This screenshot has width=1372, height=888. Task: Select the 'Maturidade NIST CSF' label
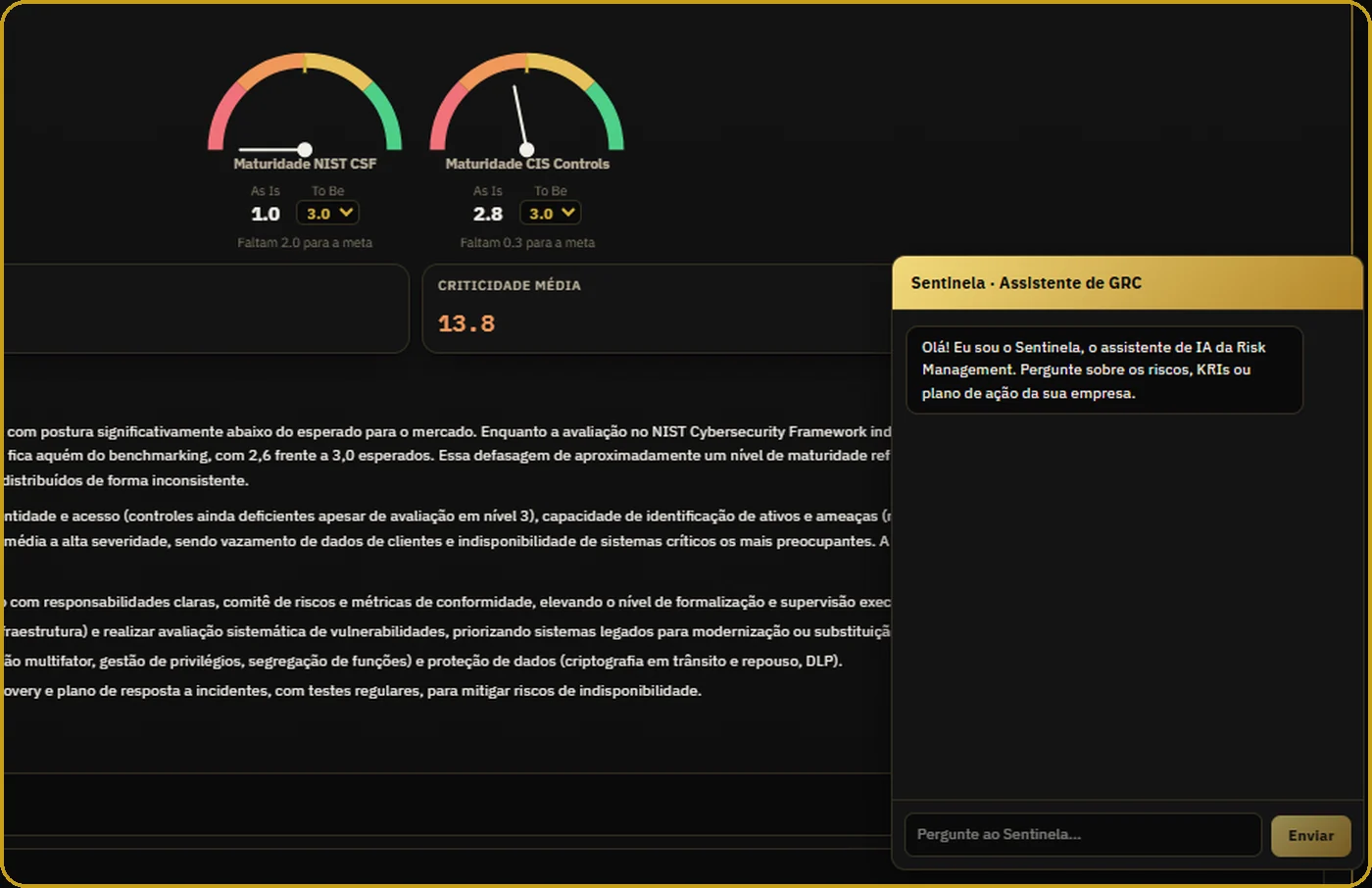tap(305, 164)
